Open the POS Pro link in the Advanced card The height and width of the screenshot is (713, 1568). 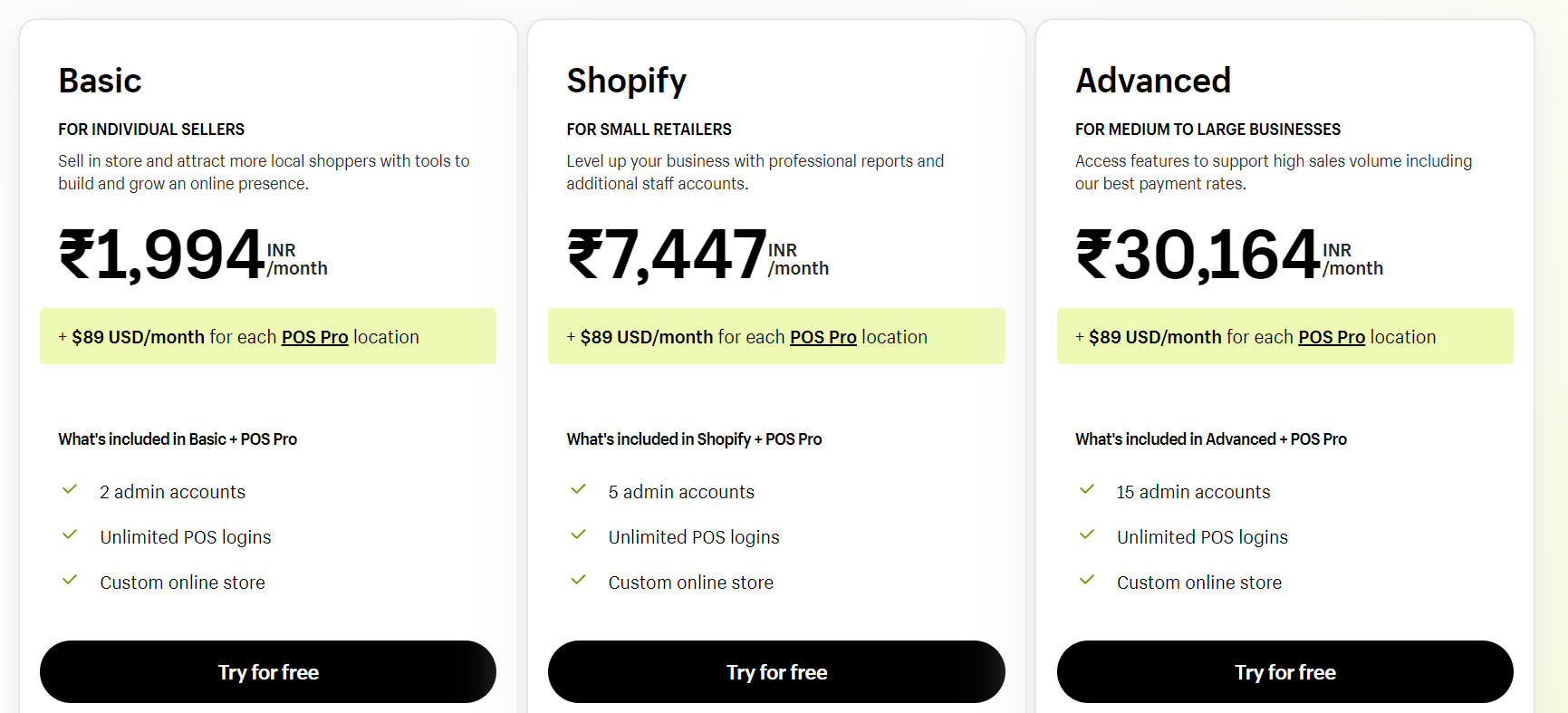(1332, 336)
